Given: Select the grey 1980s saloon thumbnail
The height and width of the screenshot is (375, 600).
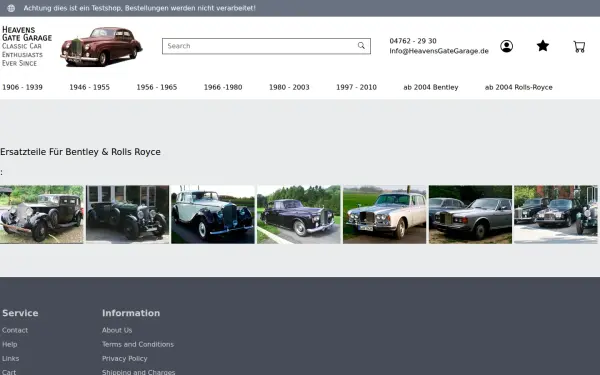Looking at the screenshot, I should pos(470,214).
